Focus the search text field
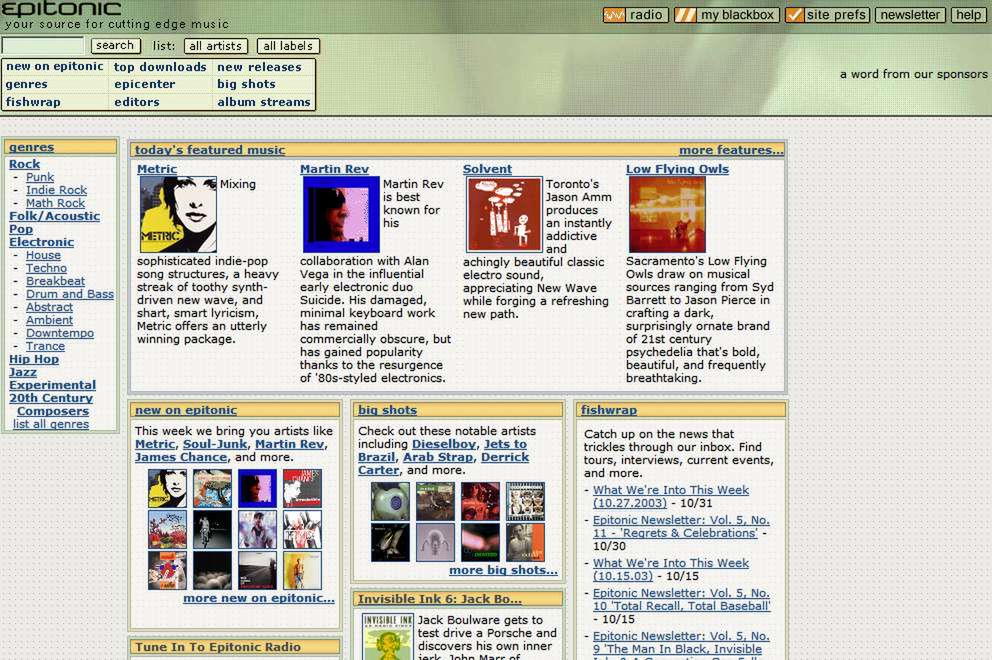Image resolution: width=992 pixels, height=660 pixels. pyautogui.click(x=42, y=46)
